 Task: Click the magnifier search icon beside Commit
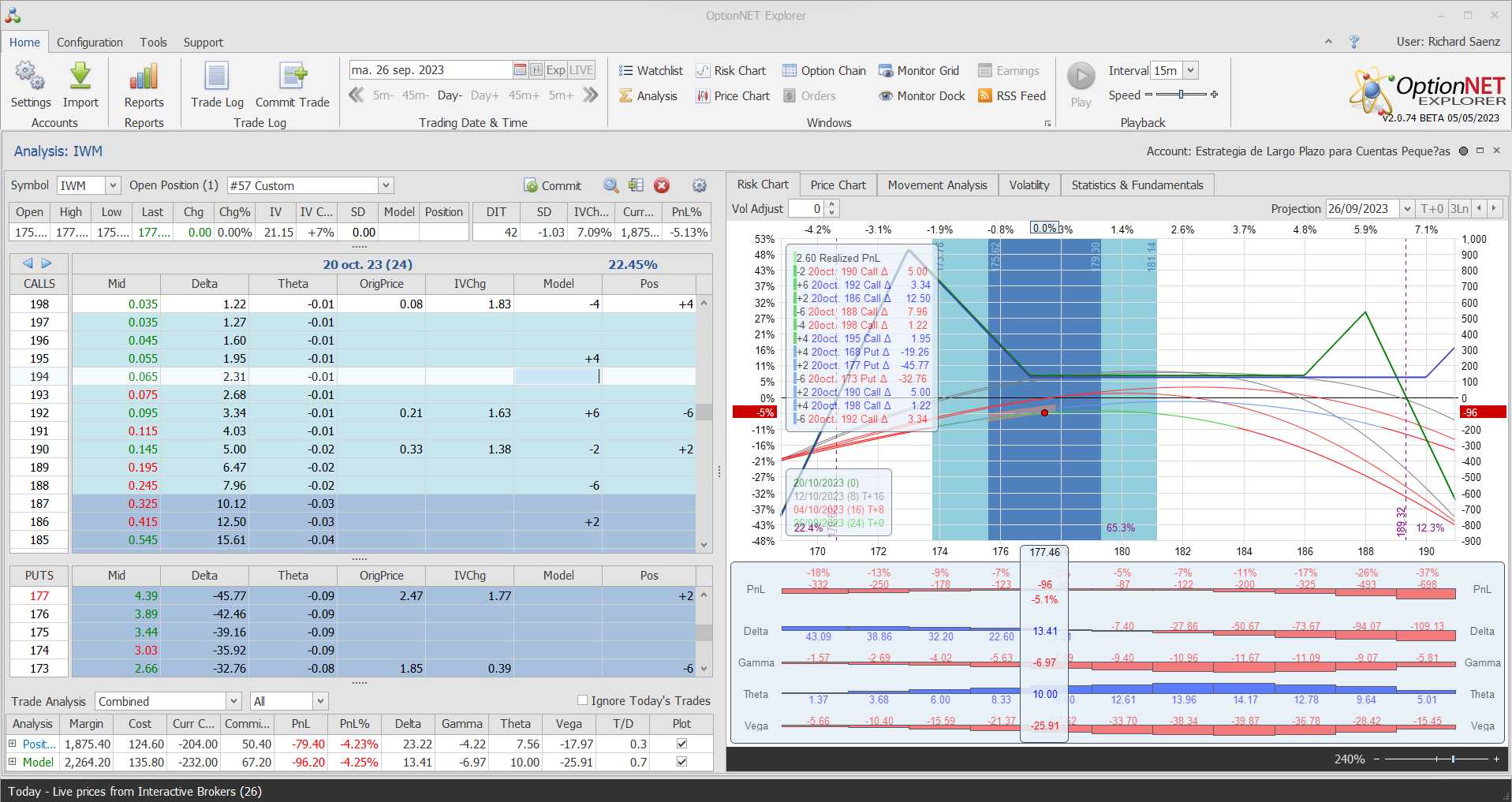pyautogui.click(x=610, y=185)
